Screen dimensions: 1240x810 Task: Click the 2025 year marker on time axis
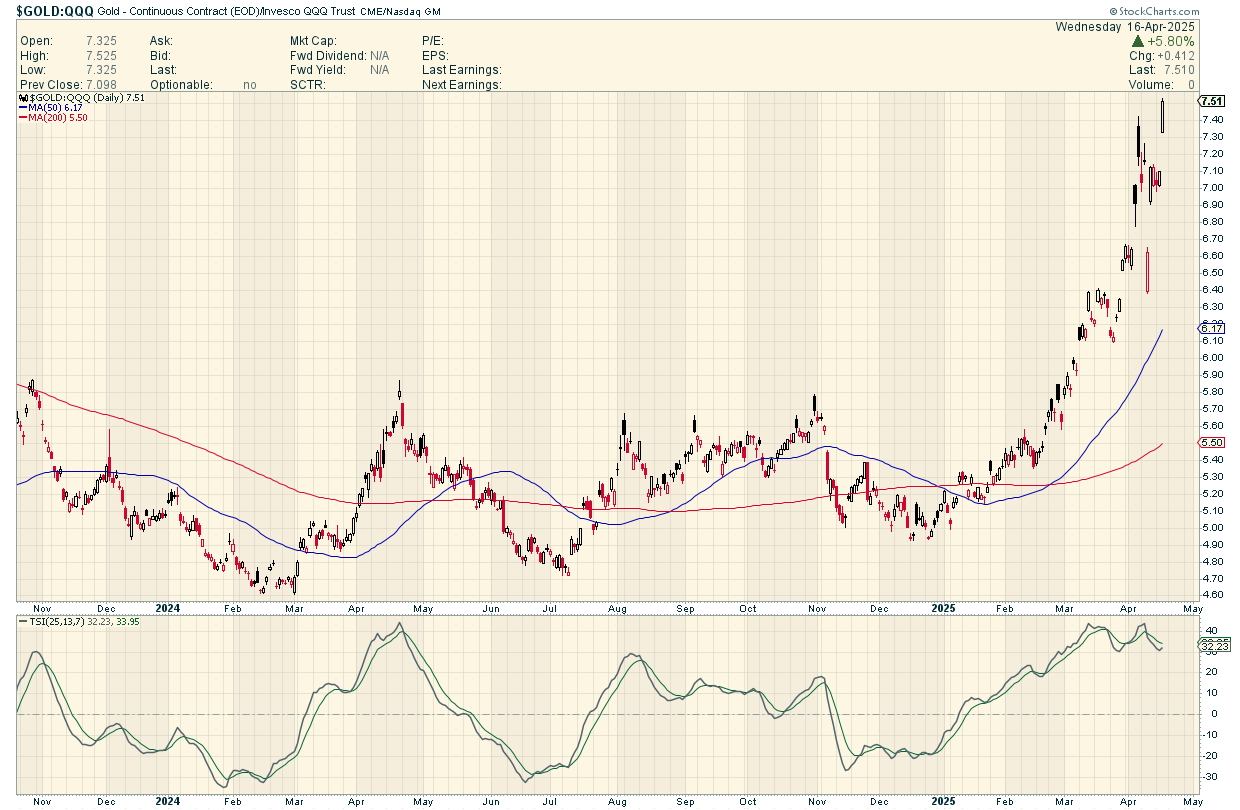click(945, 607)
